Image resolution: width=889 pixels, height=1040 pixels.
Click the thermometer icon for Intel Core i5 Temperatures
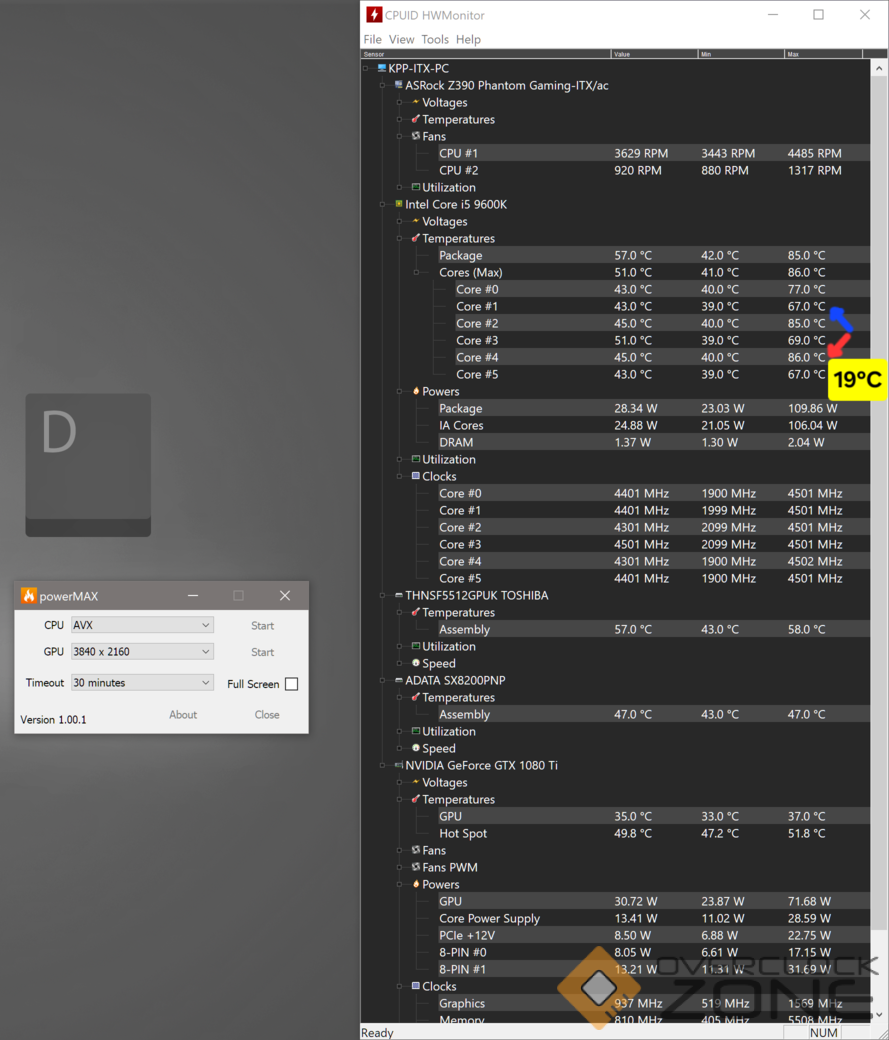[x=416, y=238]
